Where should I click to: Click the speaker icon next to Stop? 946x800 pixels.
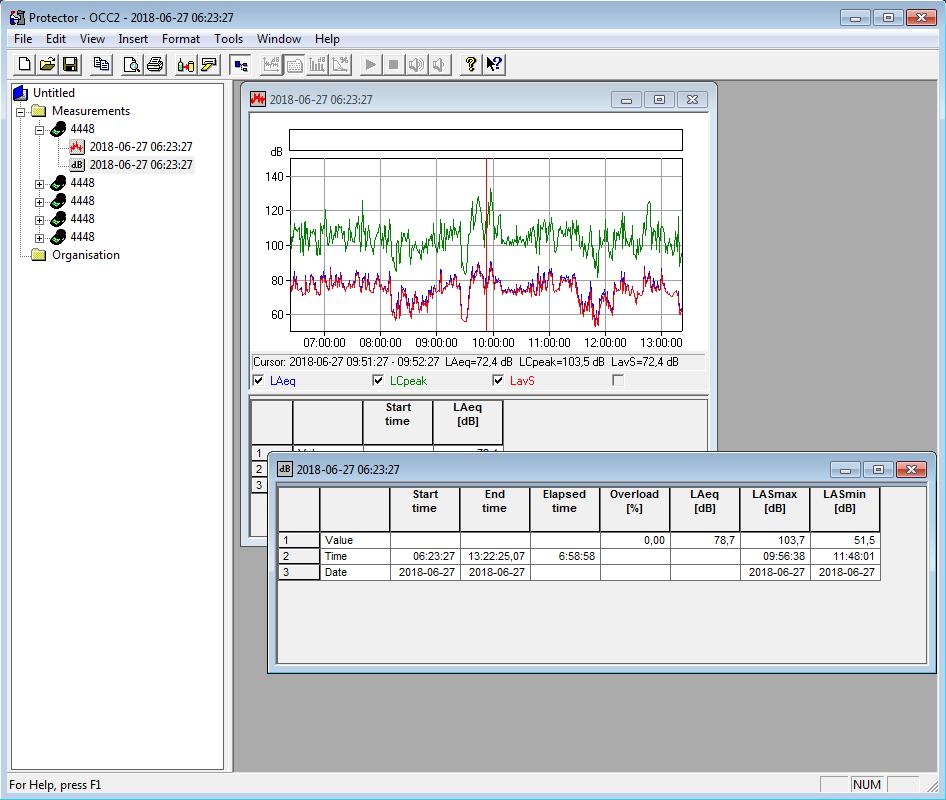coord(416,64)
